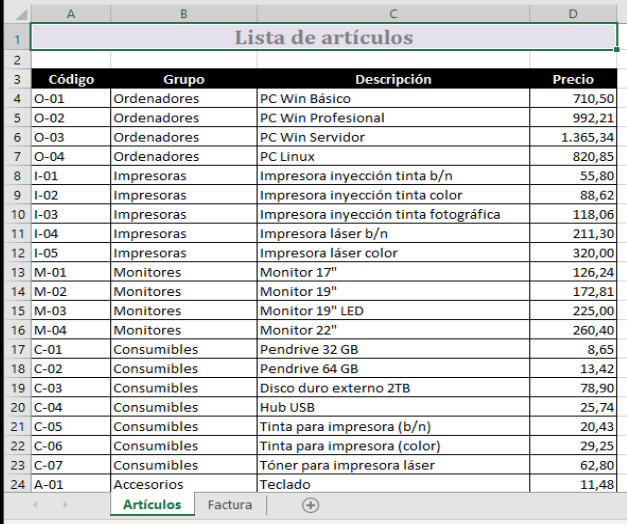Select price cell 320,00
This screenshot has height=524, width=627.
point(573,253)
